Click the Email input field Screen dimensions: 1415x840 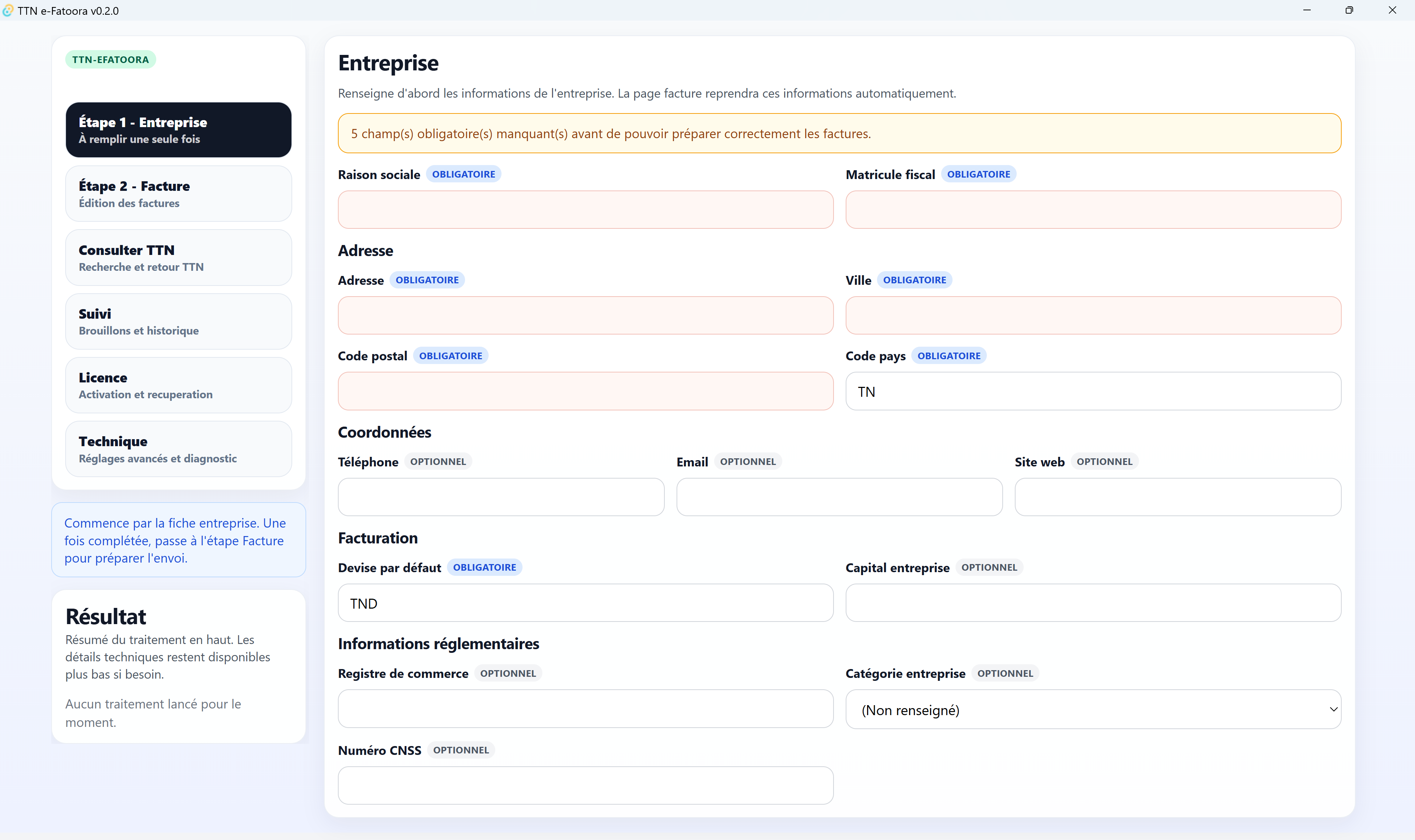[839, 497]
